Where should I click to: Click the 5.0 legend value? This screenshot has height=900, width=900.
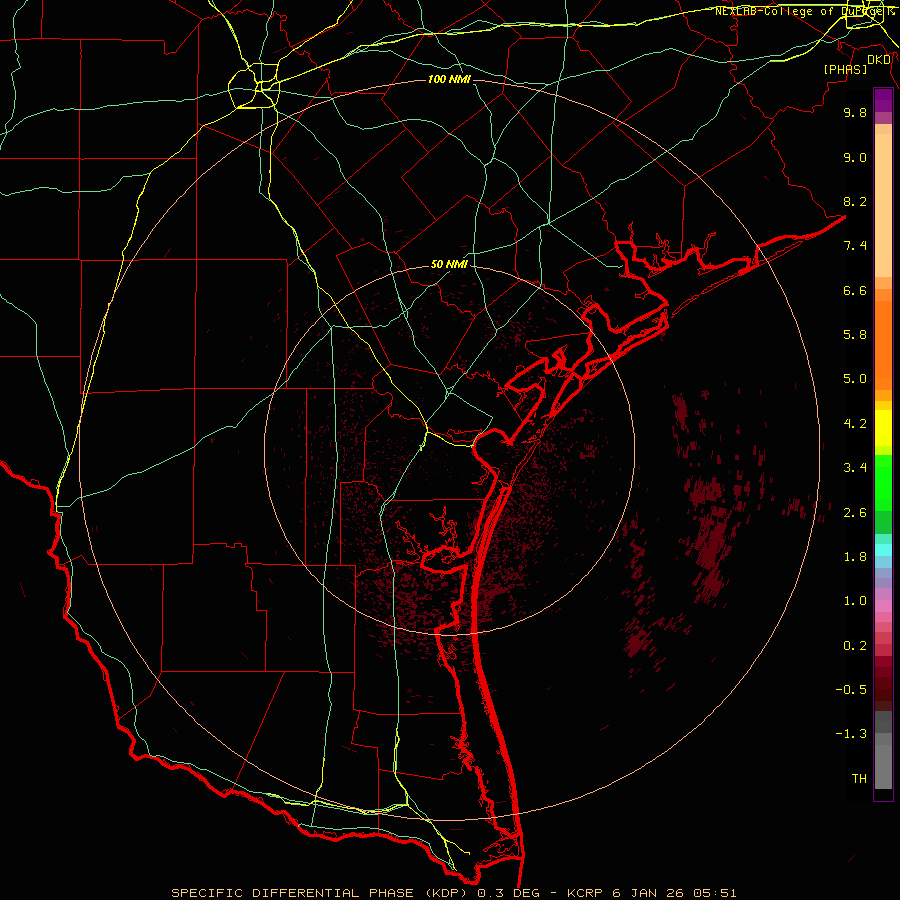click(x=855, y=379)
